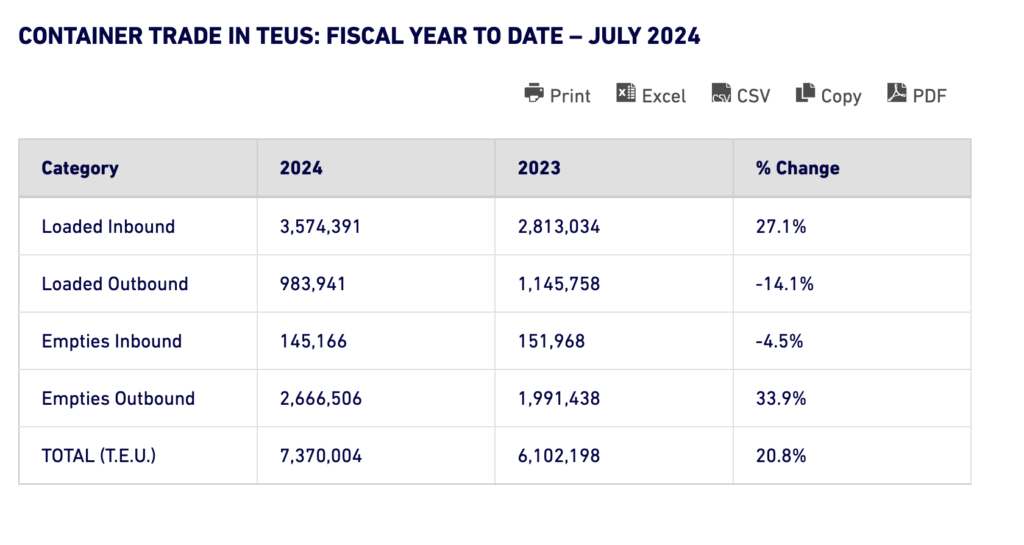Click the Loaded Outbound row label
Screen dimensions: 1024x545
click(x=115, y=284)
